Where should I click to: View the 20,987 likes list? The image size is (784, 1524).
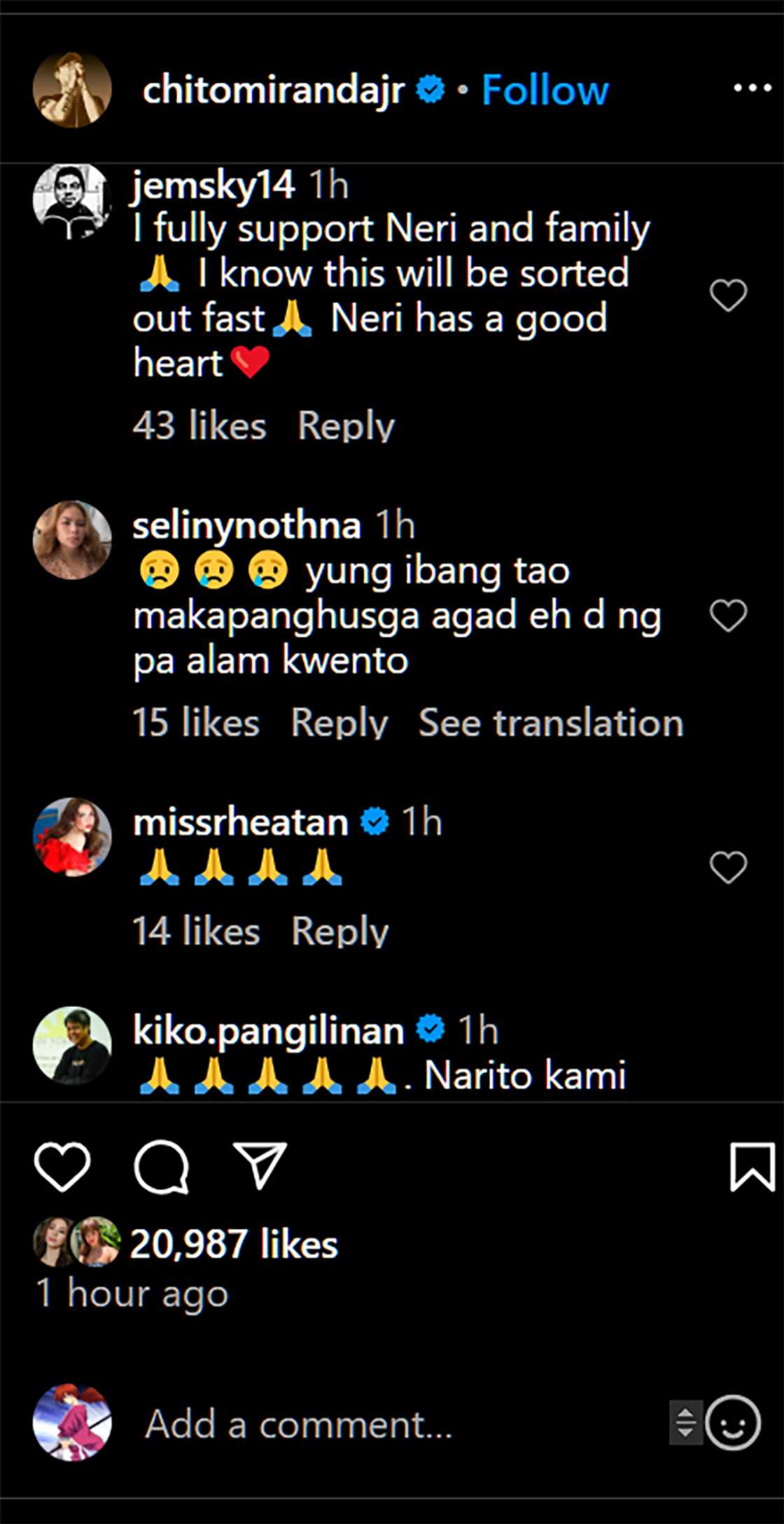[234, 1245]
